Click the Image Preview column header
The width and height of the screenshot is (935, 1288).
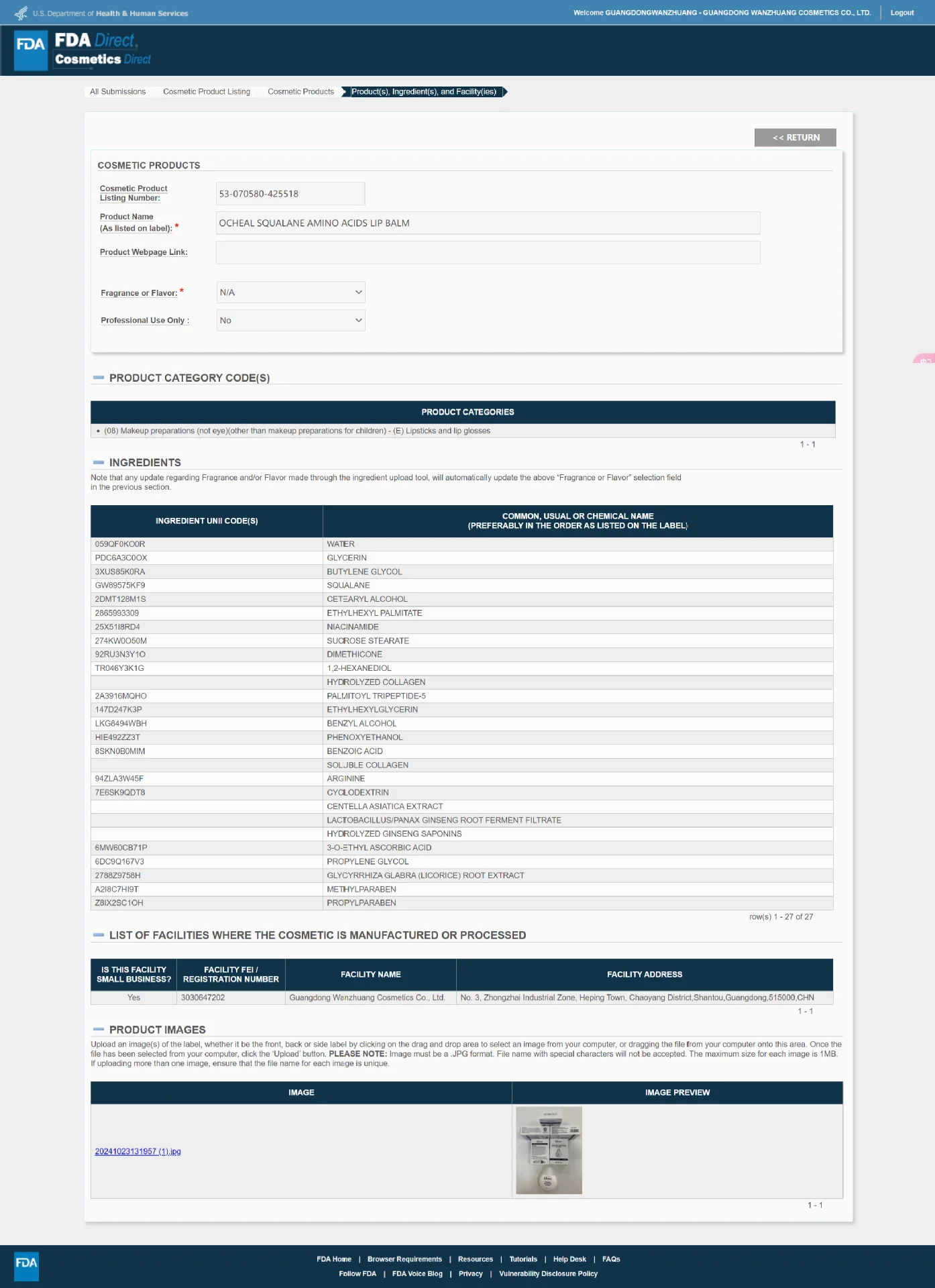677,1093
